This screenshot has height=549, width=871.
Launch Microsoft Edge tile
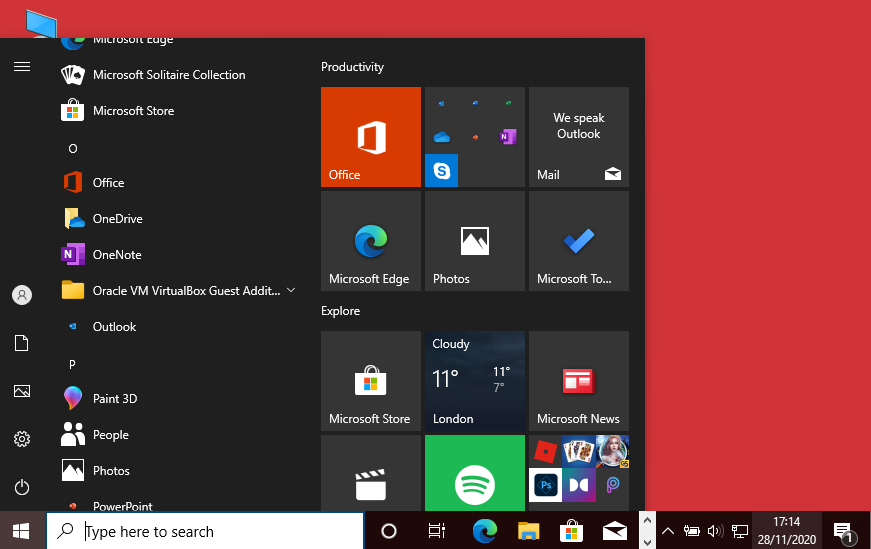tap(371, 241)
